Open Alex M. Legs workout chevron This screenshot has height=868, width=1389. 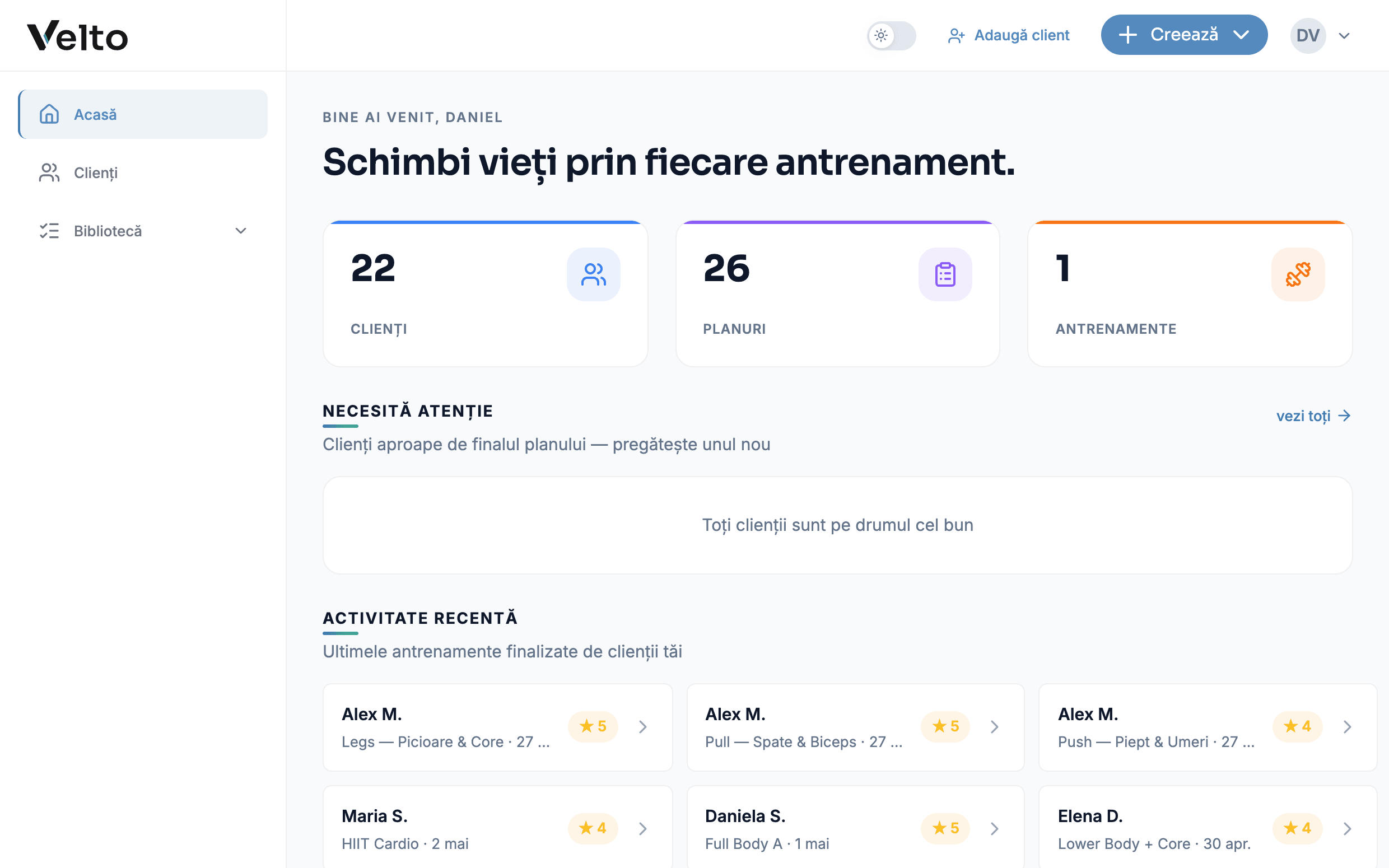643,727
